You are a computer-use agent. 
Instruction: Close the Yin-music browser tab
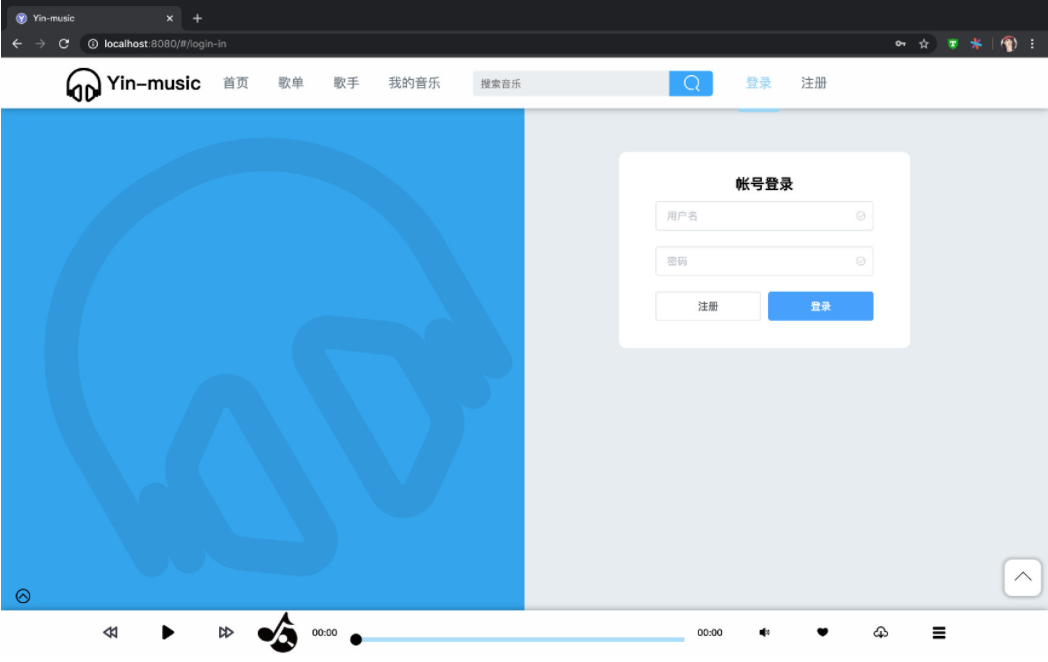point(170,18)
